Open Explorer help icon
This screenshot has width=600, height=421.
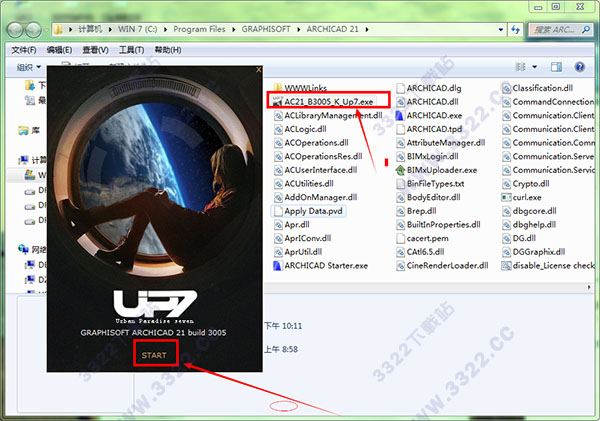click(580, 67)
